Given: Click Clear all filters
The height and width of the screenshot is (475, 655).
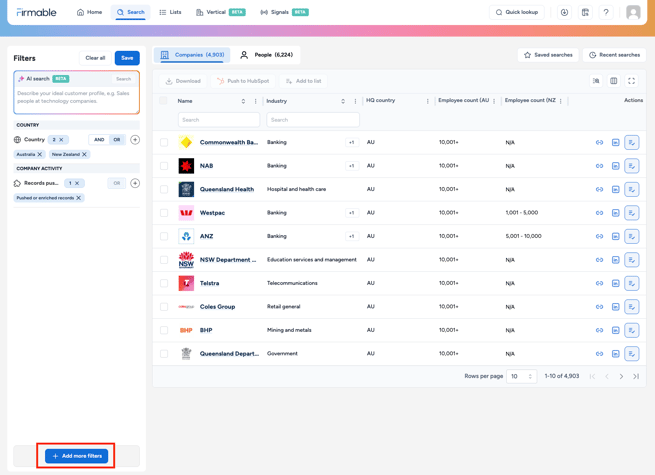Looking at the screenshot, I should [x=95, y=58].
